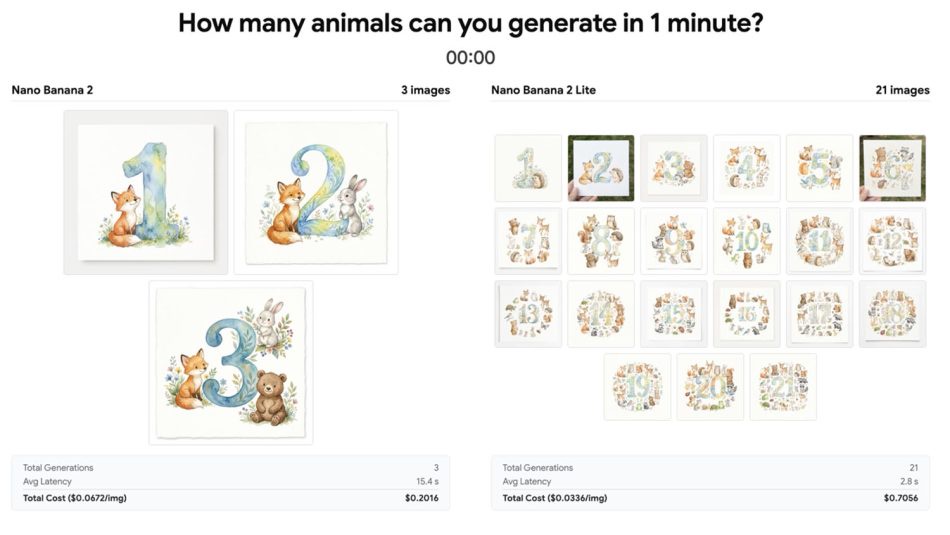The width and height of the screenshot is (950, 535).
Task: Open the Nano Banana 2 image numbered 1
Action: pos(146,192)
